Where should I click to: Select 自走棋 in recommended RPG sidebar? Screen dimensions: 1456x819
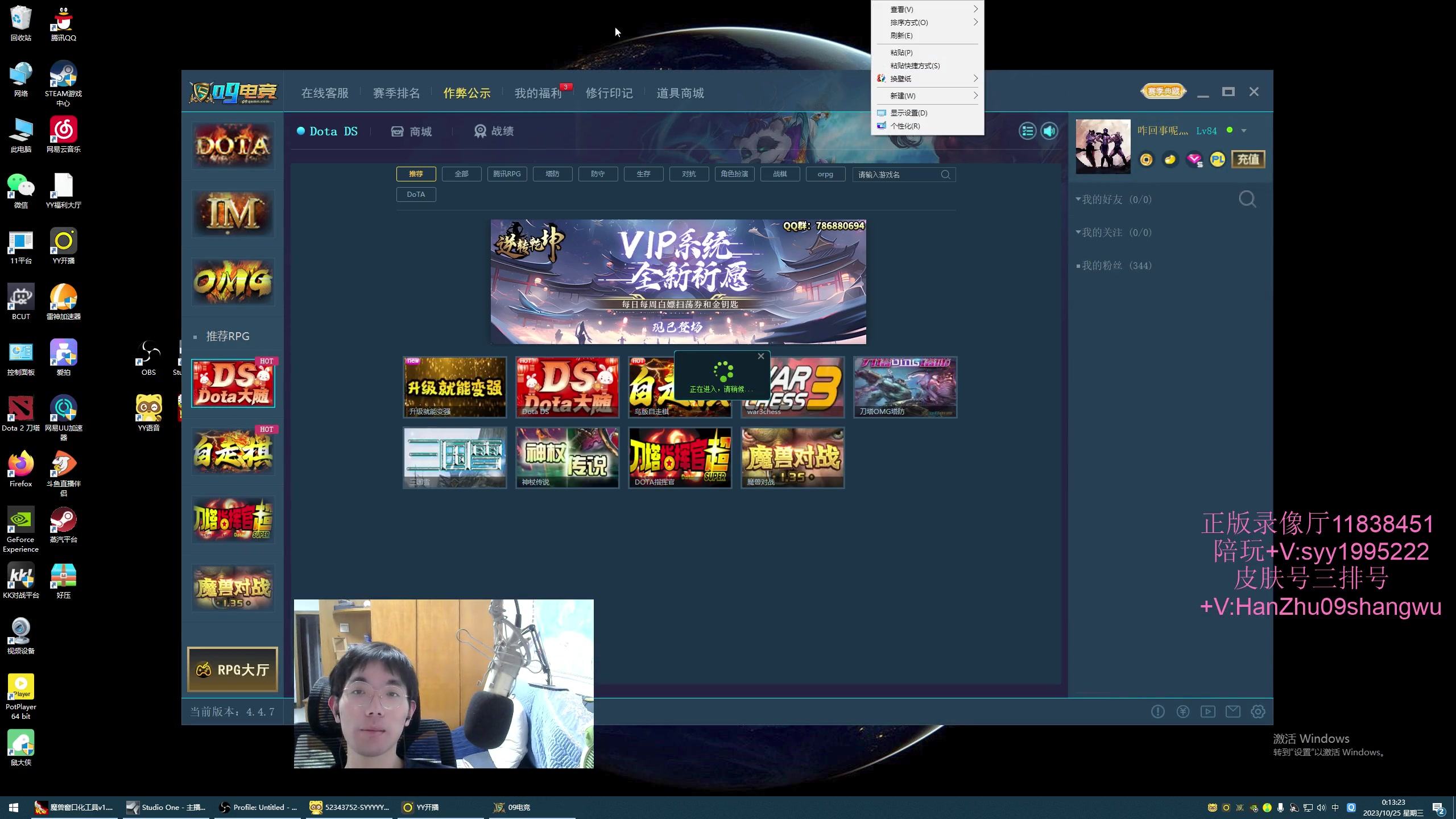point(233,452)
